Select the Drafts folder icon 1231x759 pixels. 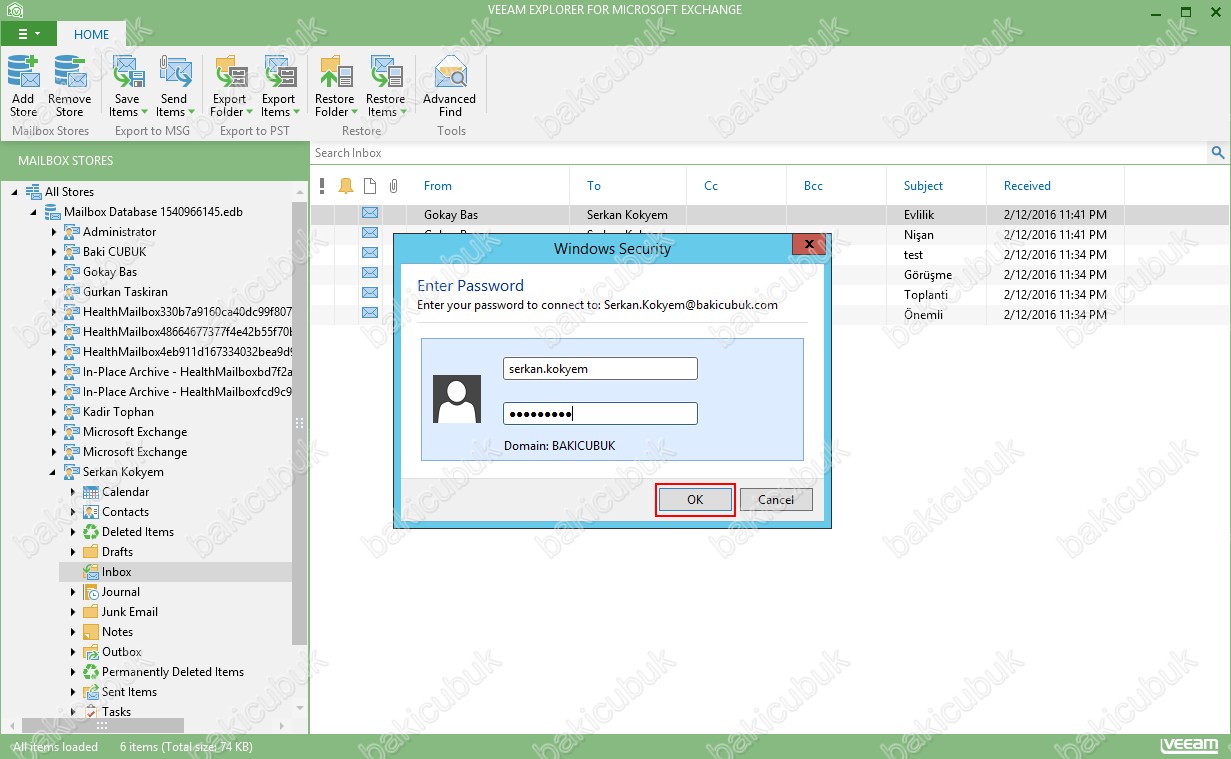[91, 552]
